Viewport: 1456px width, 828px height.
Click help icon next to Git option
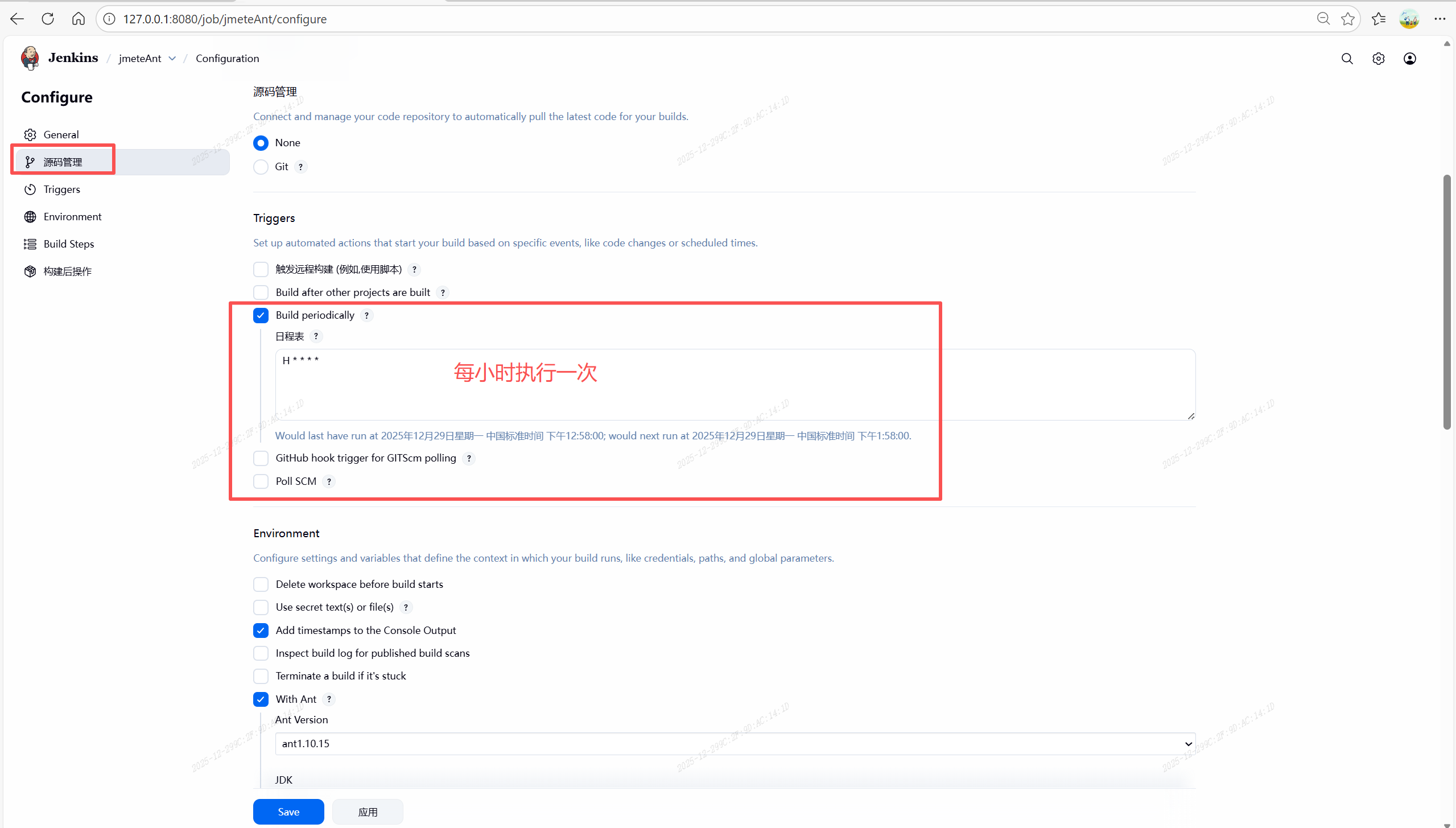click(300, 167)
